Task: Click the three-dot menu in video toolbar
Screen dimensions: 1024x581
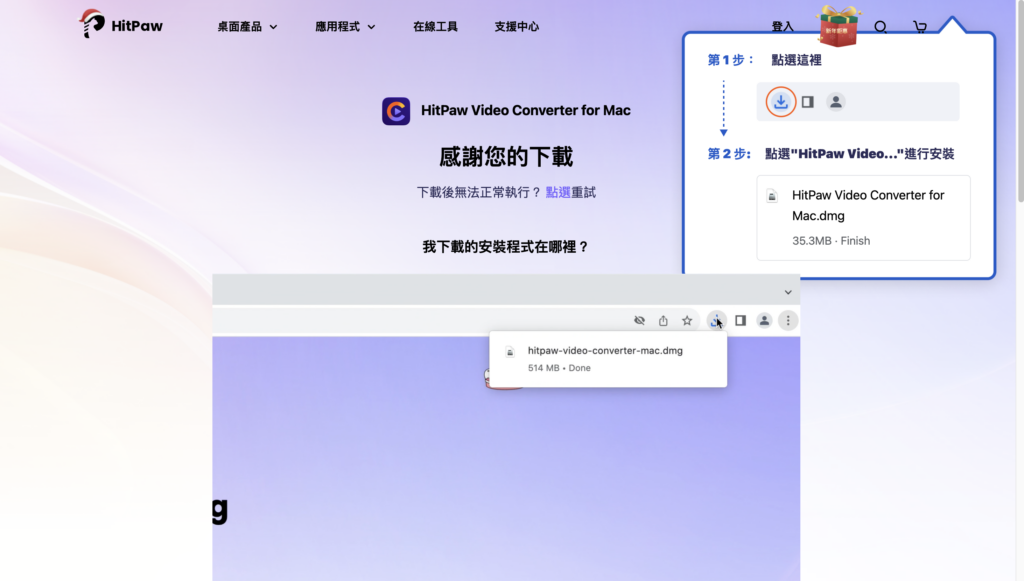Action: (788, 321)
